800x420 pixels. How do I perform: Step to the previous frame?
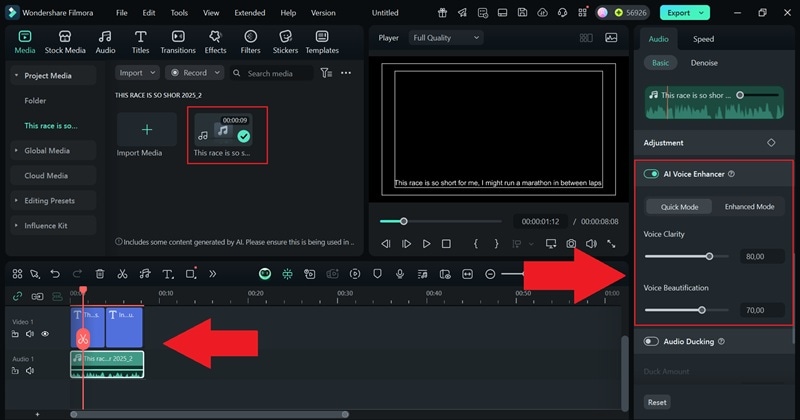point(386,244)
